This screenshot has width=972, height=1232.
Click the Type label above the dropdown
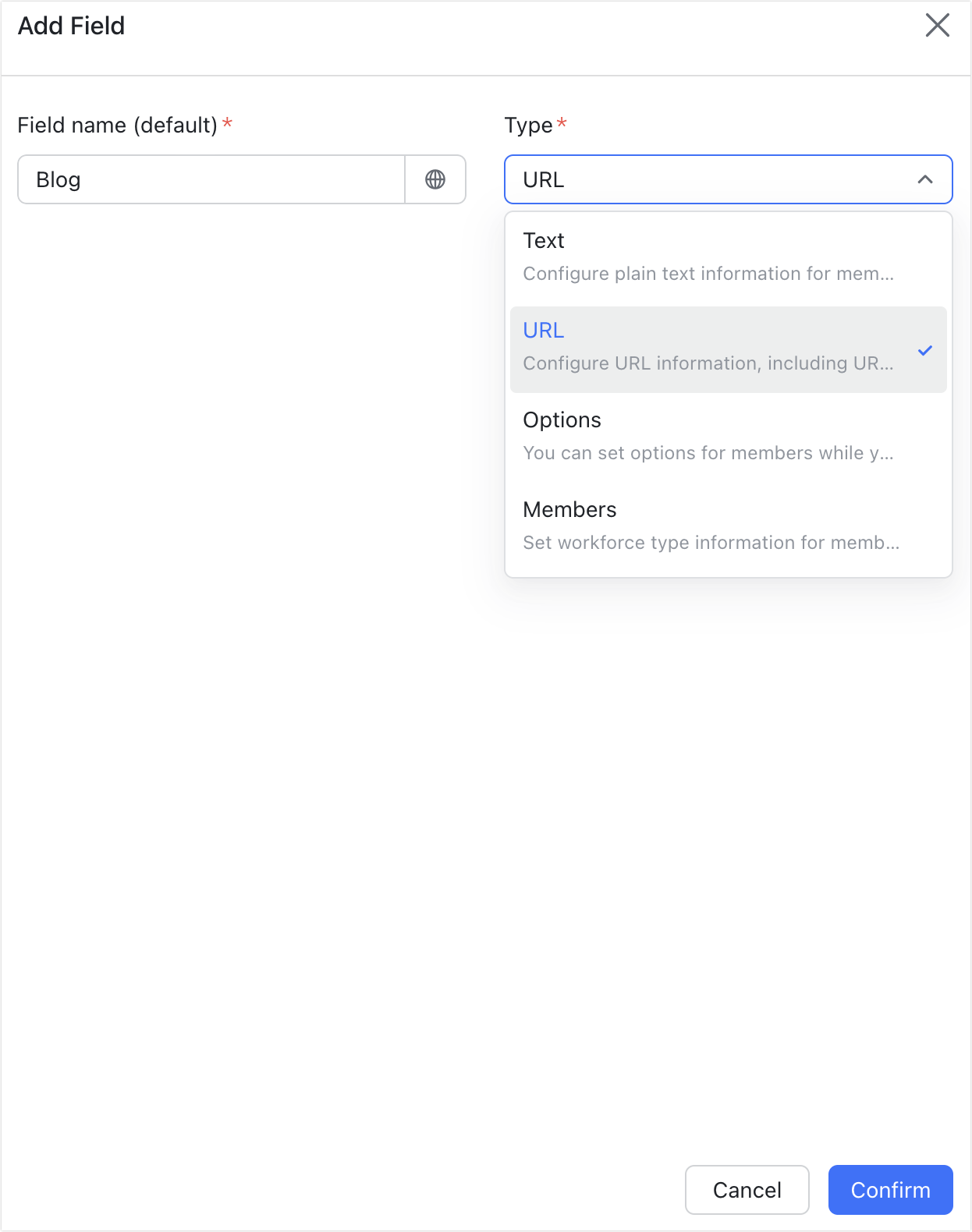528,125
